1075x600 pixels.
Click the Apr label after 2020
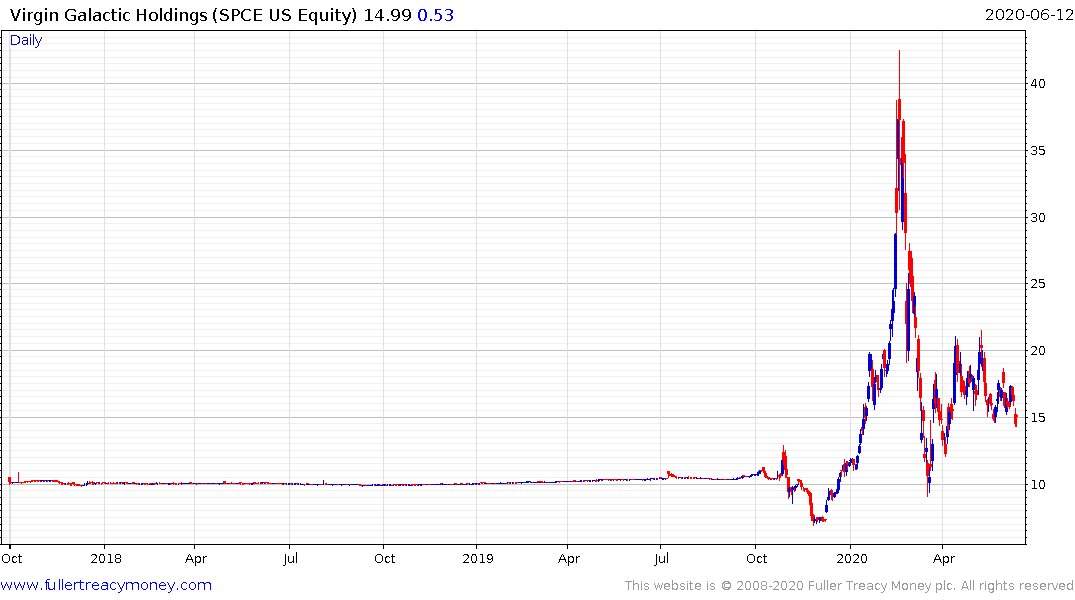944,559
